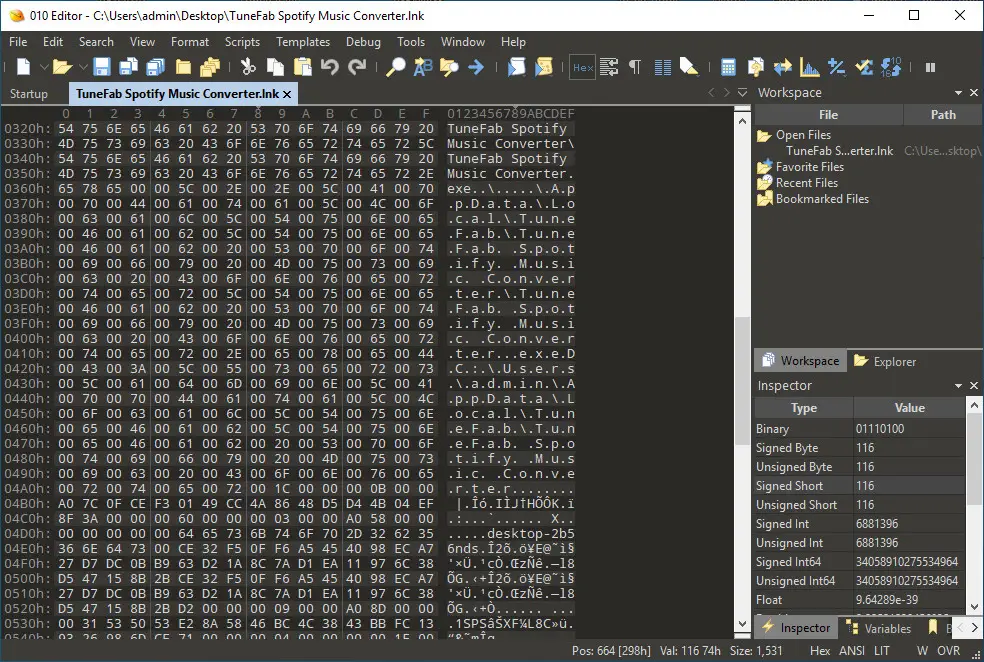This screenshot has height=662, width=984.
Task: Click Hex format indicator in status bar
Action: point(820,651)
